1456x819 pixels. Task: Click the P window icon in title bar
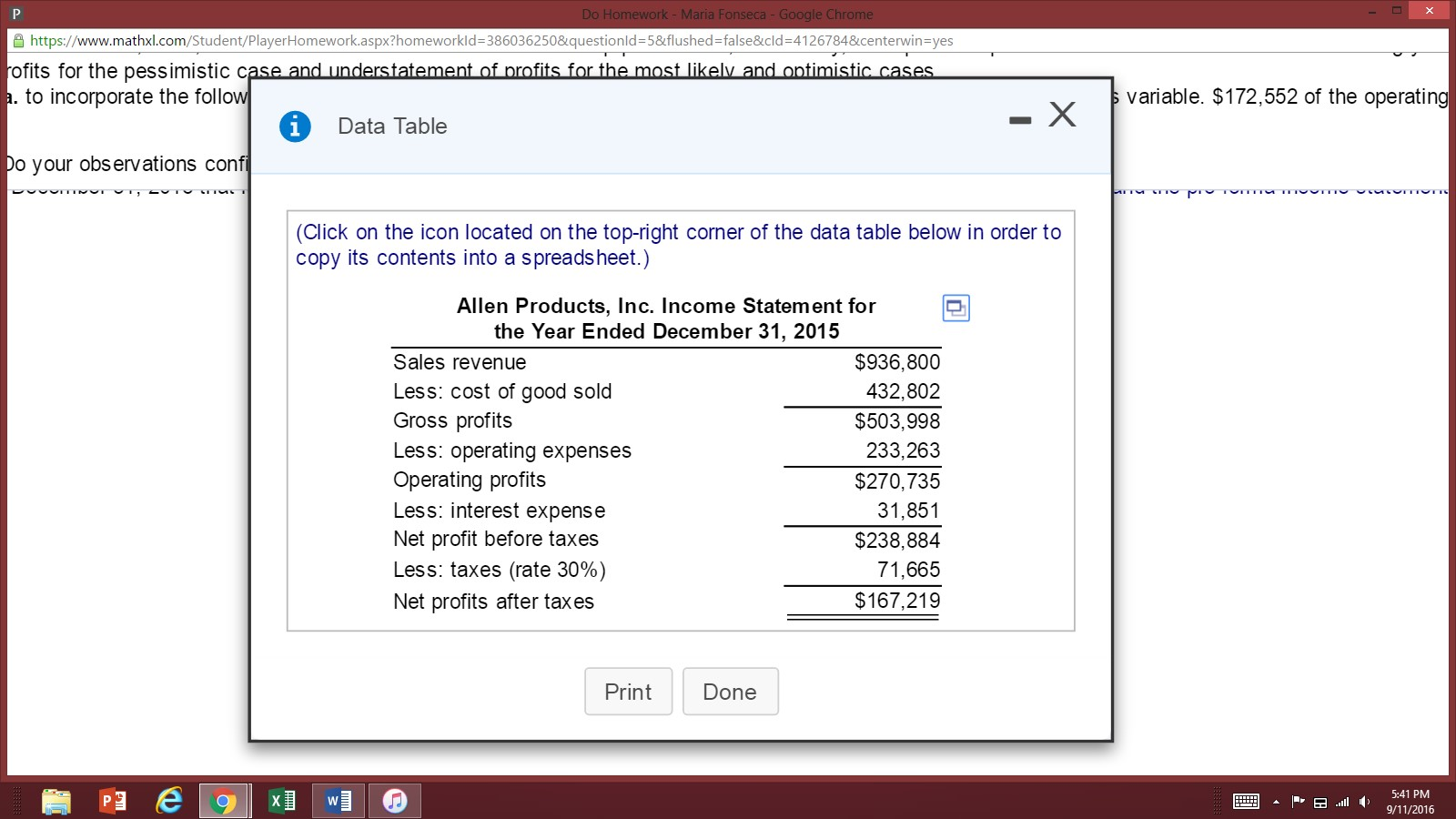pos(16,14)
